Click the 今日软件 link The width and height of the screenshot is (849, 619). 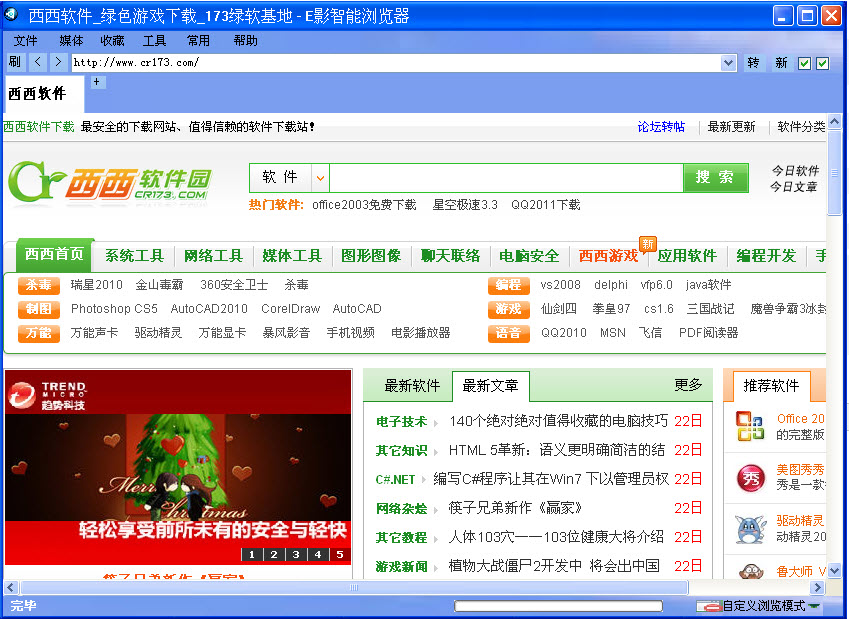795,171
